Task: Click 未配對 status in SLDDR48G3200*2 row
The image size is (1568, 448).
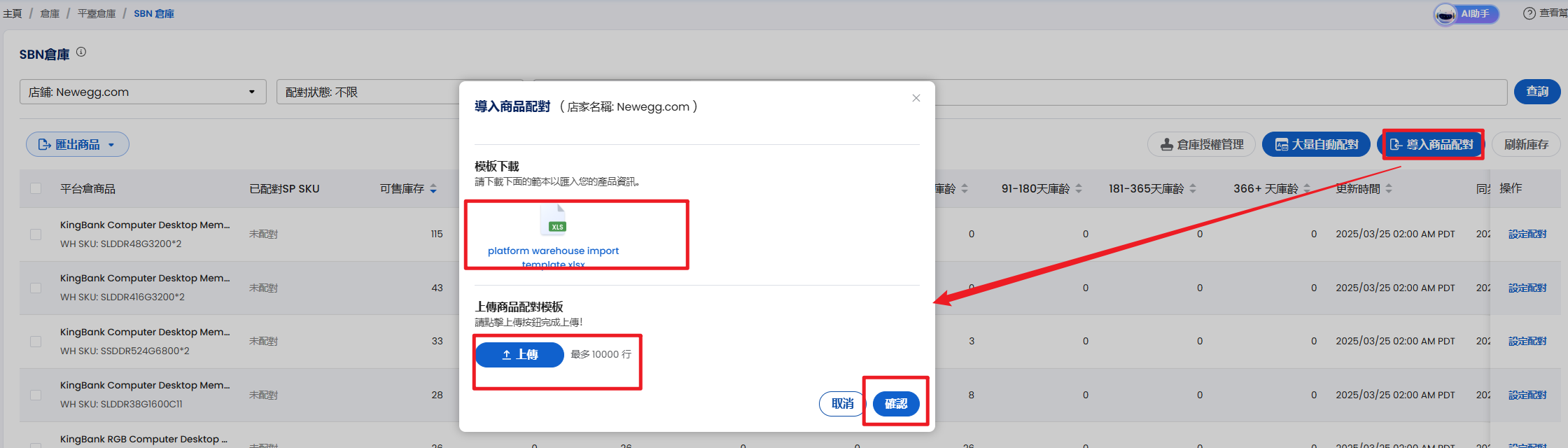Action: [263, 234]
